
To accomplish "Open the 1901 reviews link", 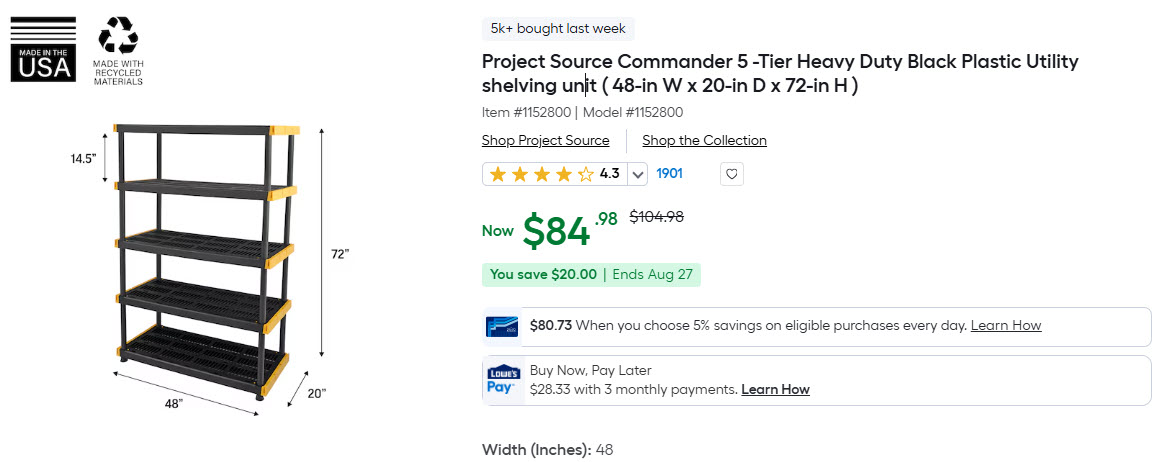I will click(x=669, y=174).
